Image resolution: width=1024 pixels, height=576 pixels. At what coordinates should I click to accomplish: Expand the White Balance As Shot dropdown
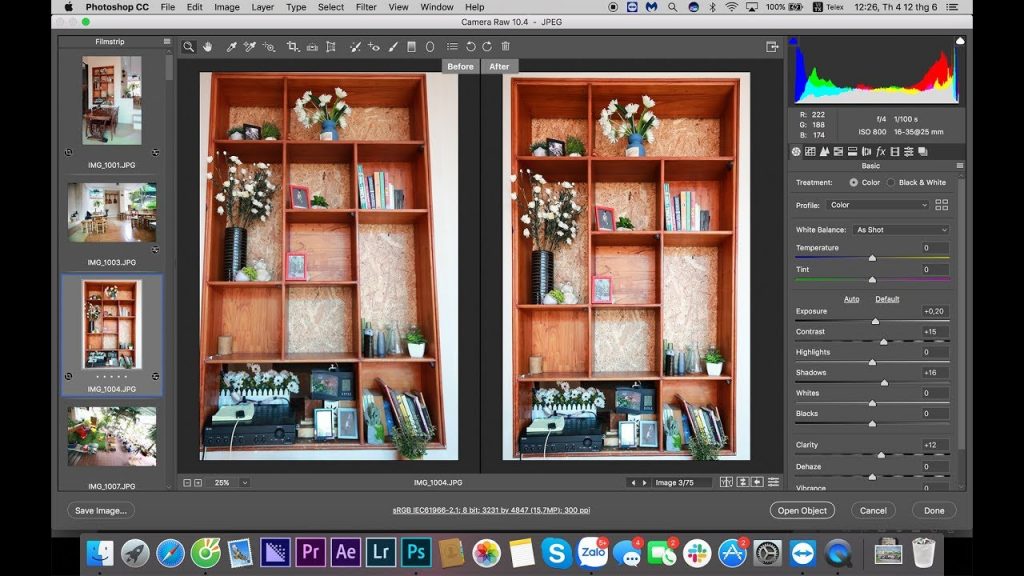pyautogui.click(x=901, y=230)
